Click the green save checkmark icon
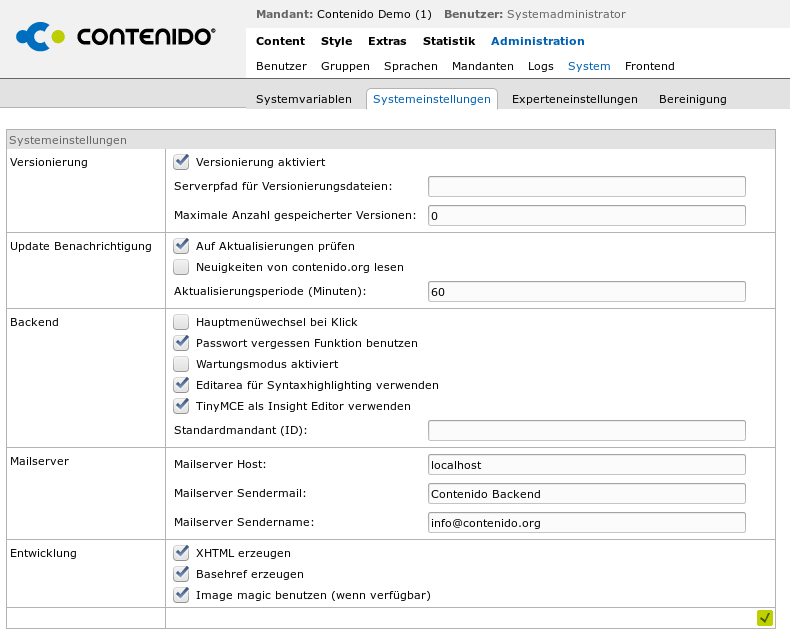The image size is (790, 630). click(x=765, y=618)
